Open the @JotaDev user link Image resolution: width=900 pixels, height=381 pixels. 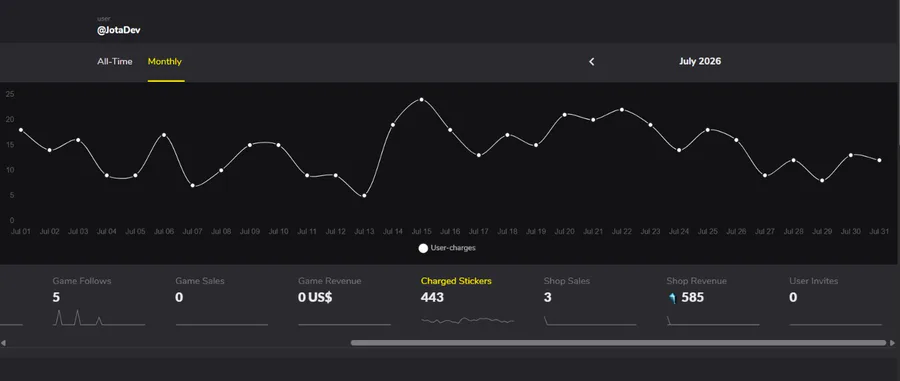click(119, 30)
